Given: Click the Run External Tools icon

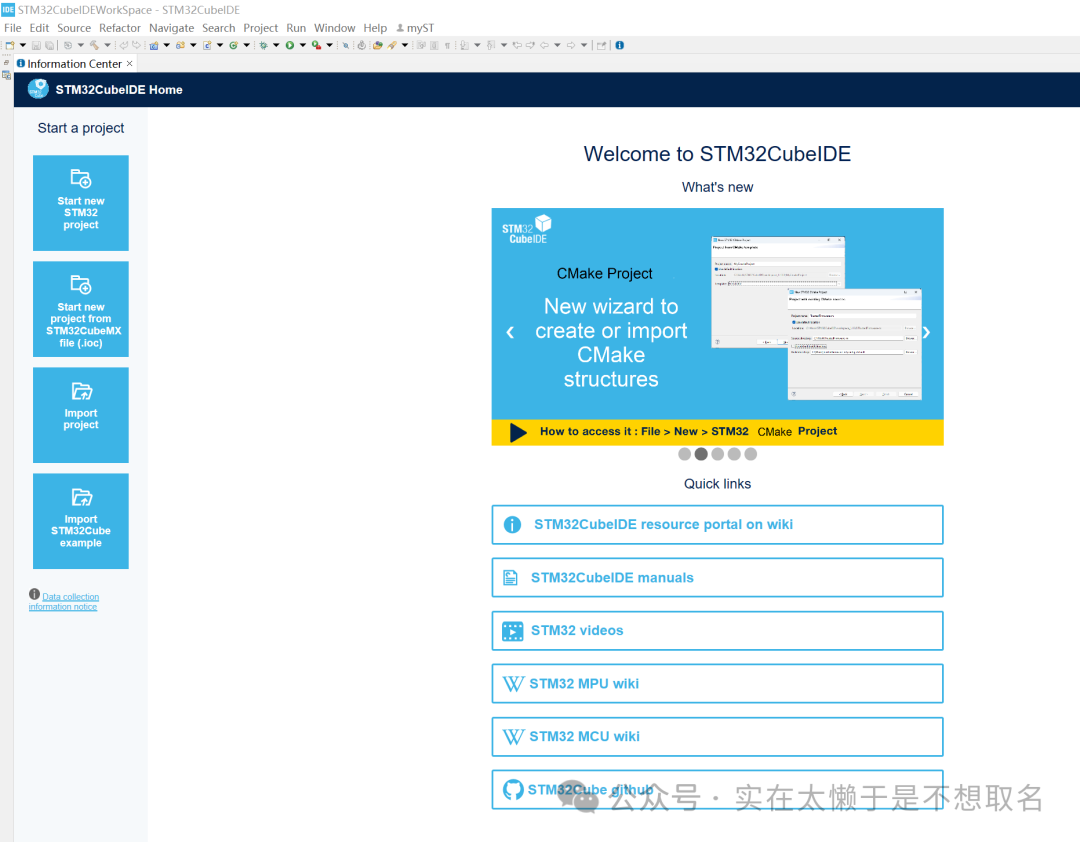Looking at the screenshot, I should click(x=316, y=45).
